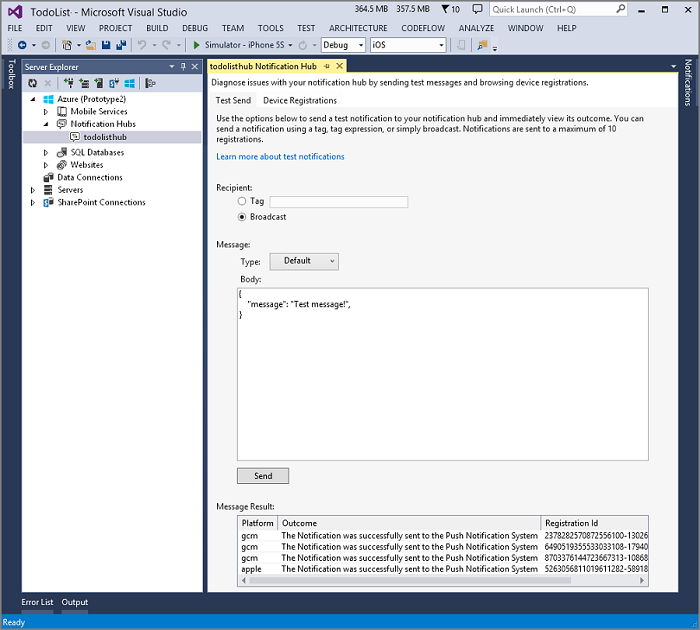Expand the Servers node
This screenshot has width=700, height=630.
[33, 190]
